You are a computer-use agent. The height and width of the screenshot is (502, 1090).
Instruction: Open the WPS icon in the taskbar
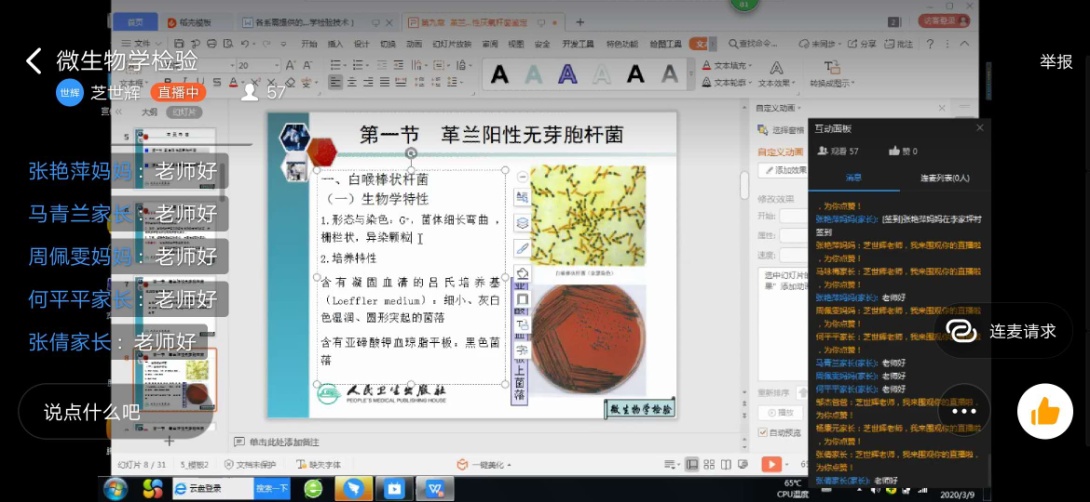point(435,489)
